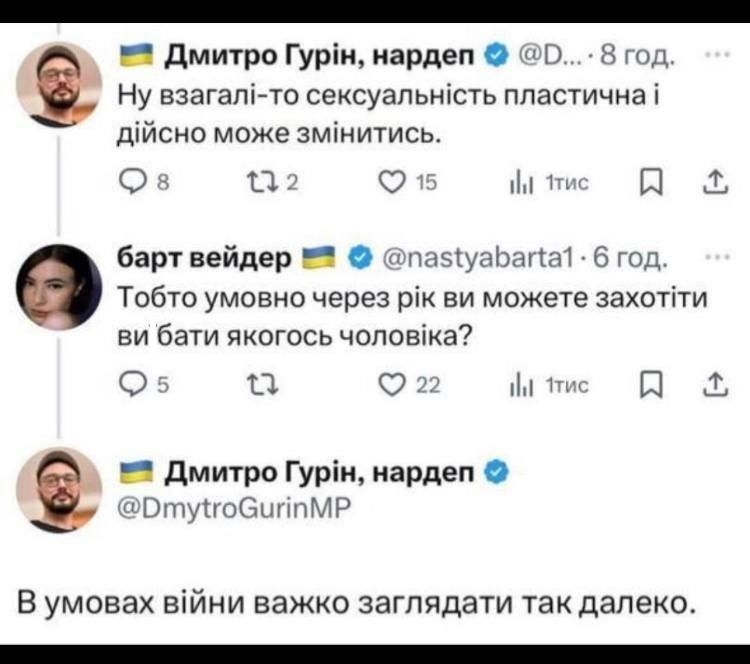Image resolution: width=750 pixels, height=664 pixels.
Task: Open барт вейдер's profile avatar
Action: 60,287
